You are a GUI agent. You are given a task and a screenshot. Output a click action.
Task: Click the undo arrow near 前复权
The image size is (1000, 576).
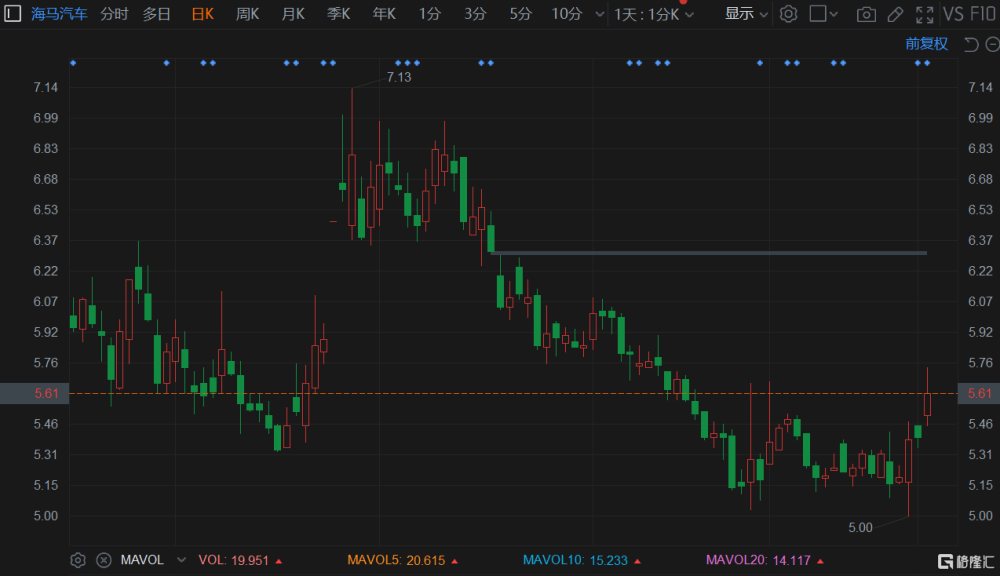[x=971, y=44]
